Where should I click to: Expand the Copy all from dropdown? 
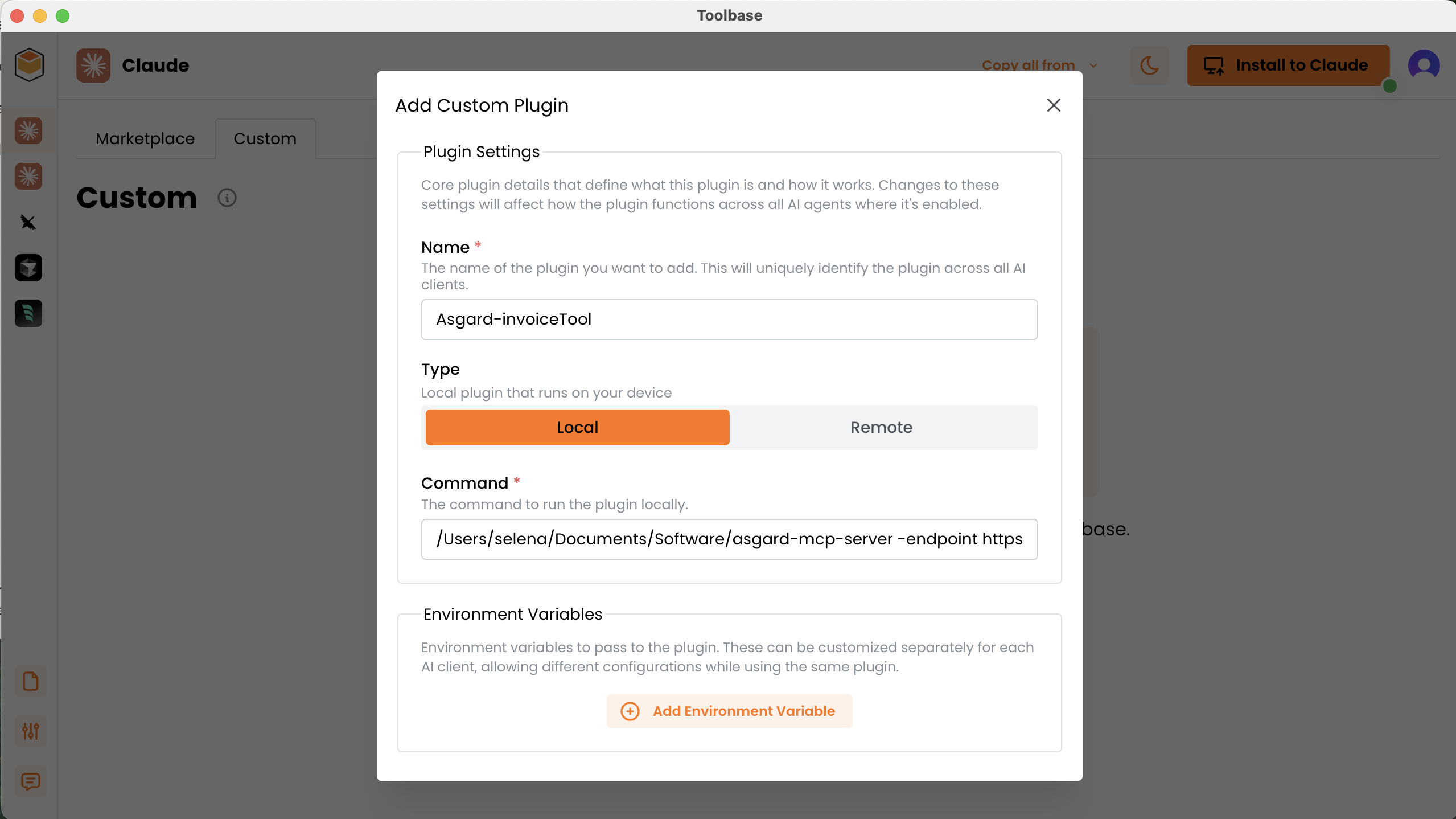[x=1039, y=65]
